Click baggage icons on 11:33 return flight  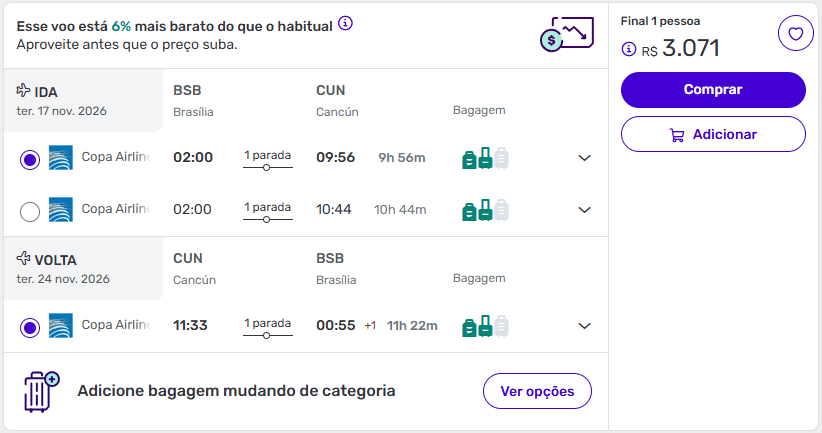click(x=485, y=326)
